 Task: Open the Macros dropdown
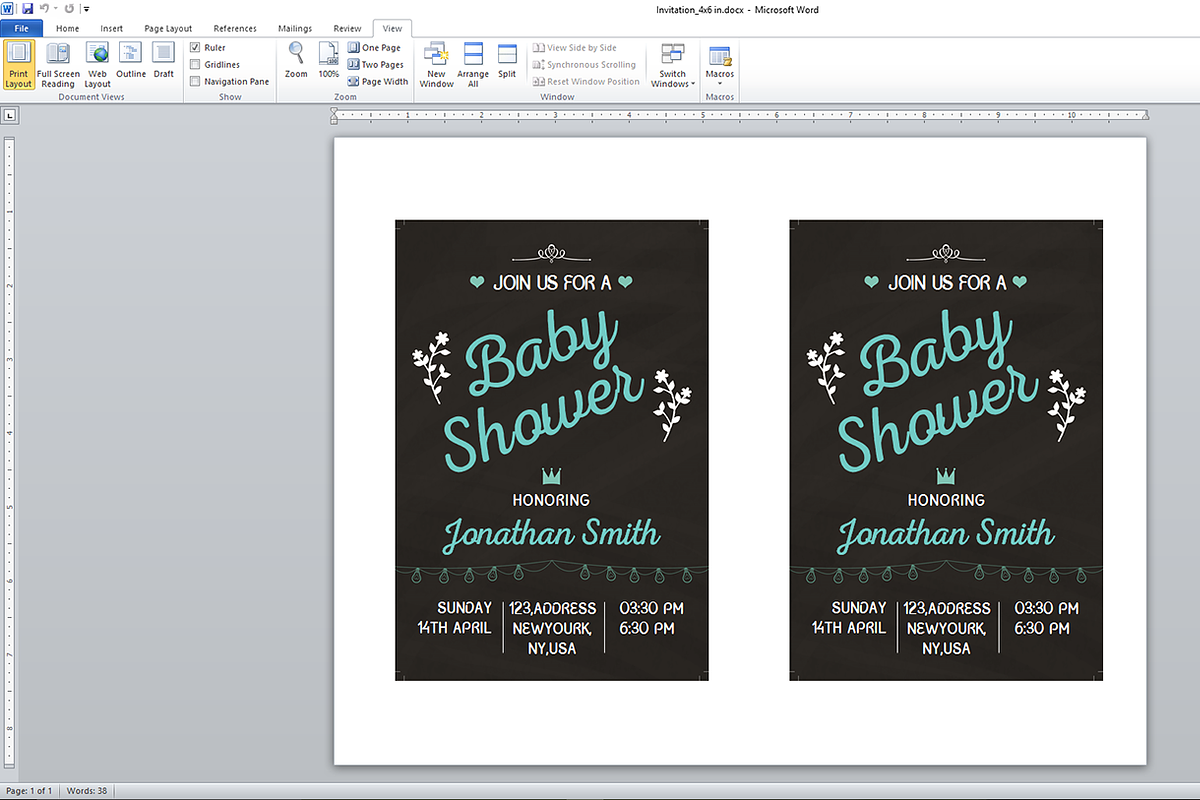point(719,65)
